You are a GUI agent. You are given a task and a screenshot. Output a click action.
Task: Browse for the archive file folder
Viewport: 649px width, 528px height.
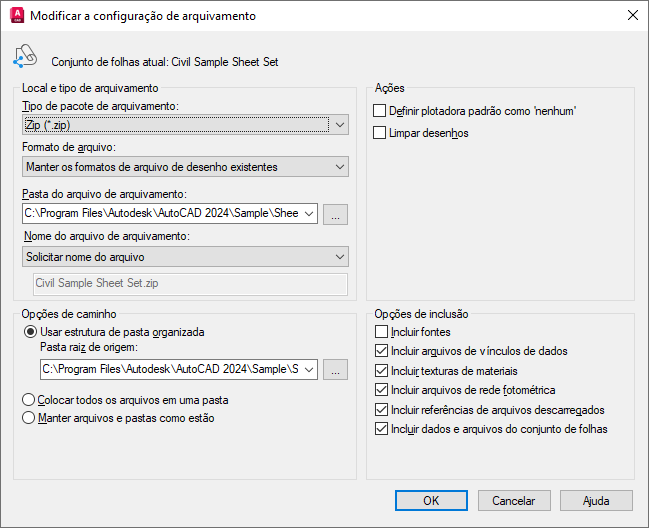click(x=336, y=213)
